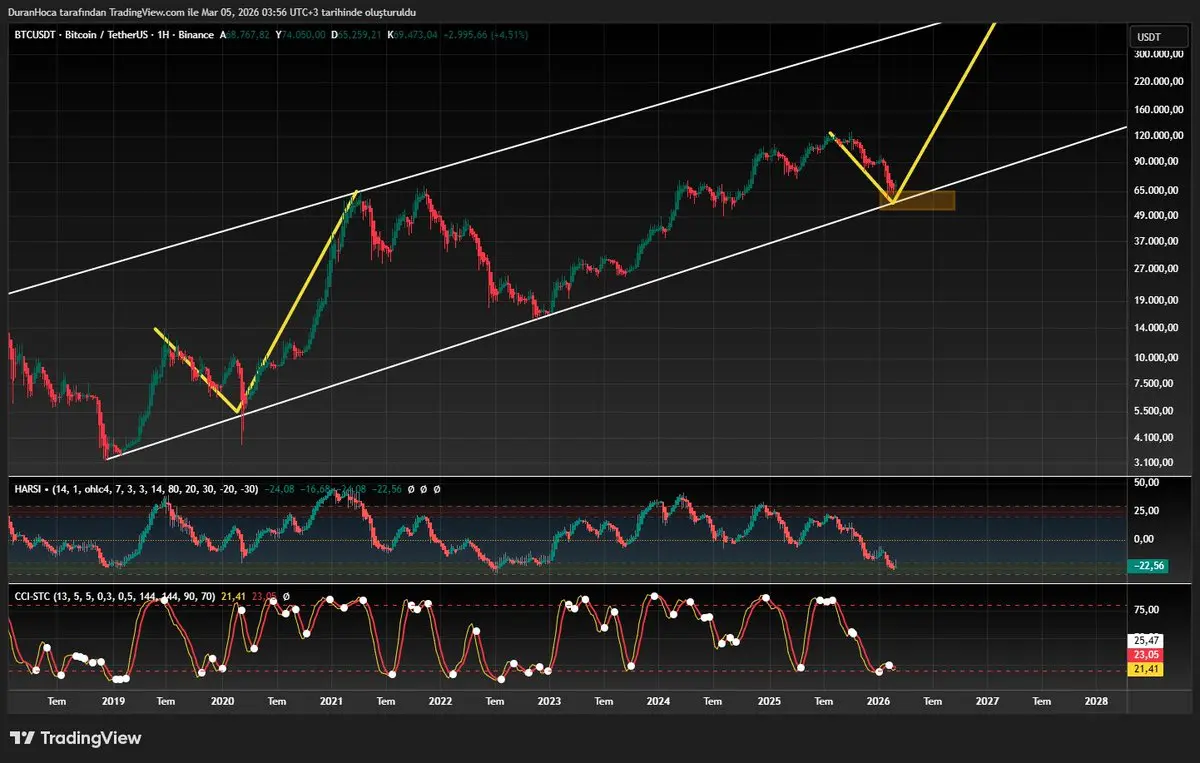Click the 2022 label on time axis
The width and height of the screenshot is (1200, 763).
coord(440,702)
